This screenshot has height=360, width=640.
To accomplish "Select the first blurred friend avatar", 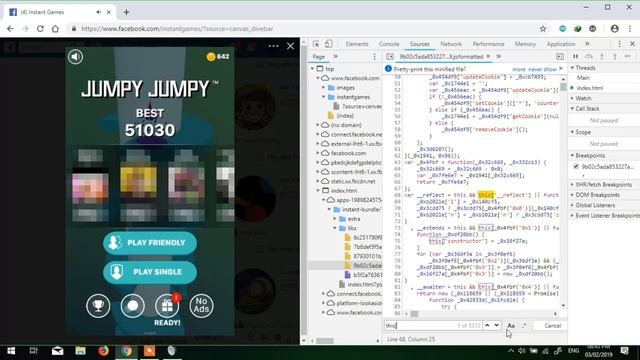I will point(90,186).
